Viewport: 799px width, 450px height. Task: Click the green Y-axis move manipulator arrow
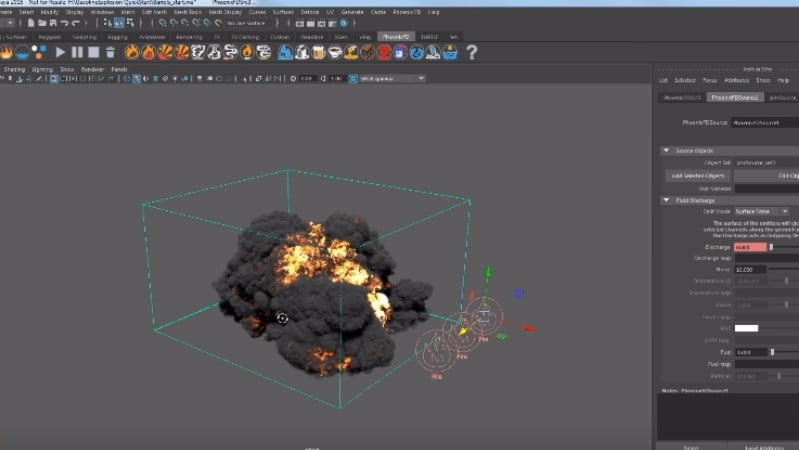[x=488, y=272]
